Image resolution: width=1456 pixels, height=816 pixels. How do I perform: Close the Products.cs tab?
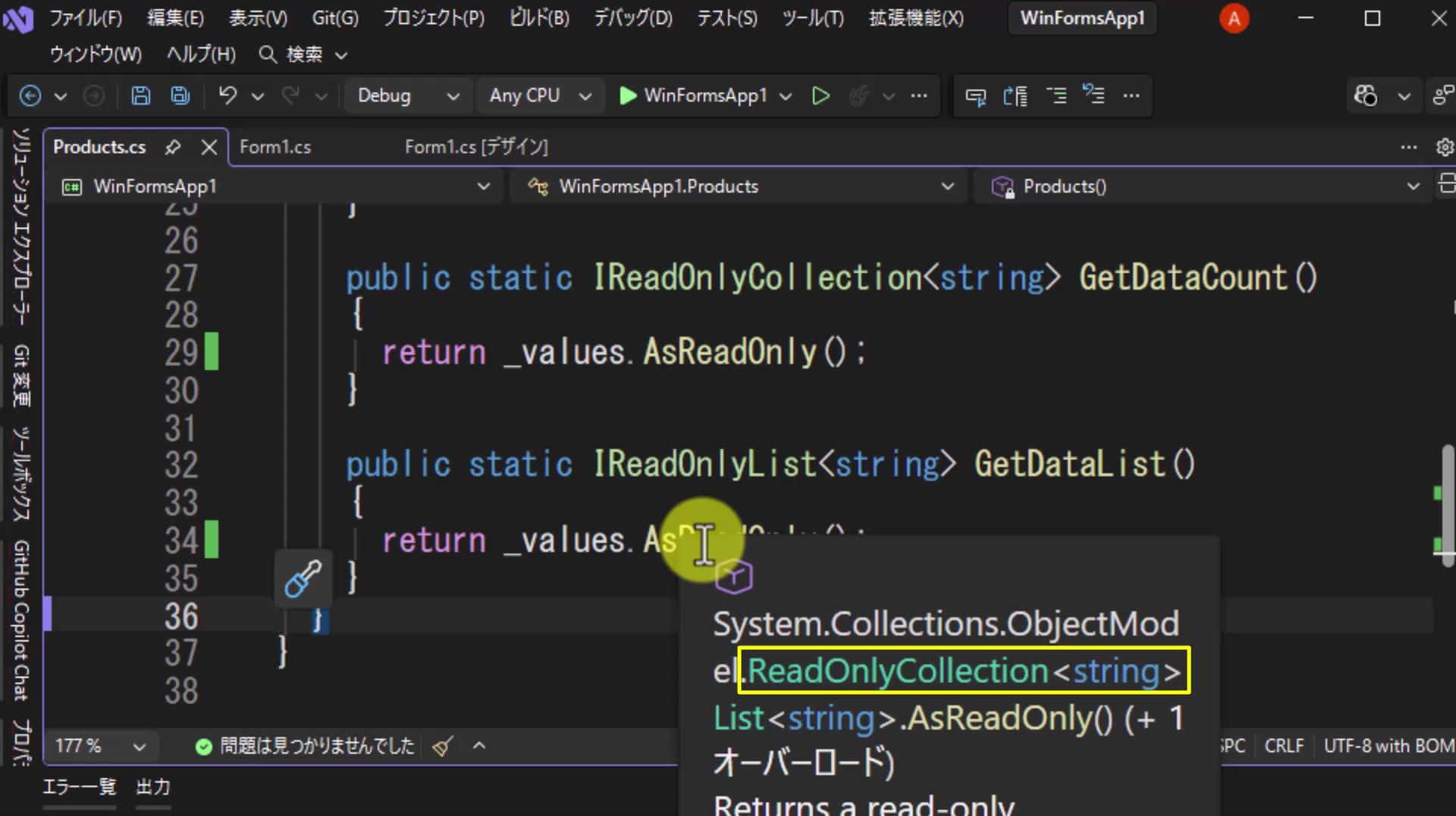pyautogui.click(x=209, y=147)
